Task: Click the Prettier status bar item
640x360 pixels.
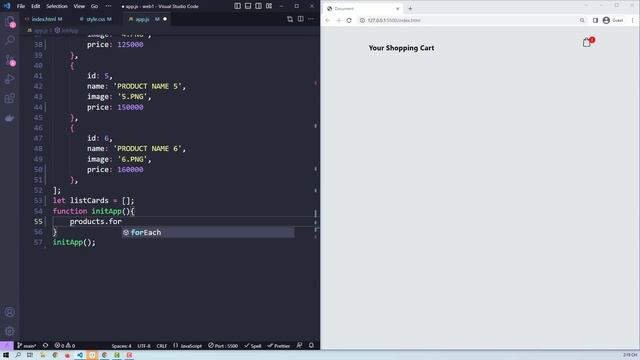Action: pos(278,346)
